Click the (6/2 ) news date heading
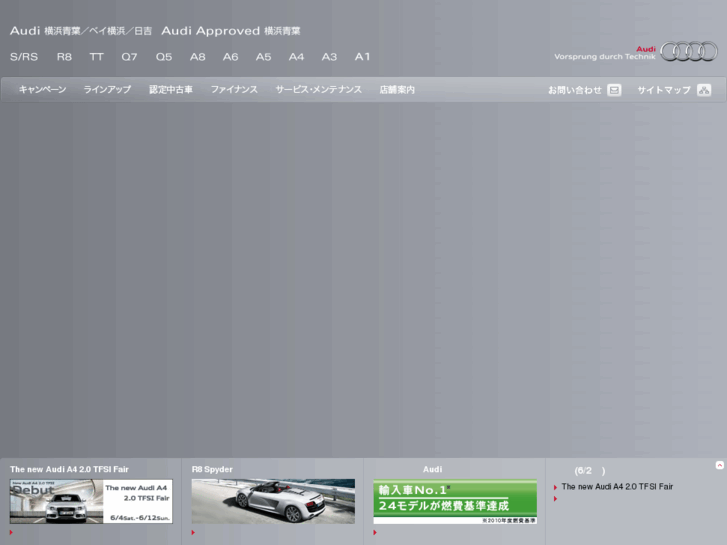 point(590,471)
